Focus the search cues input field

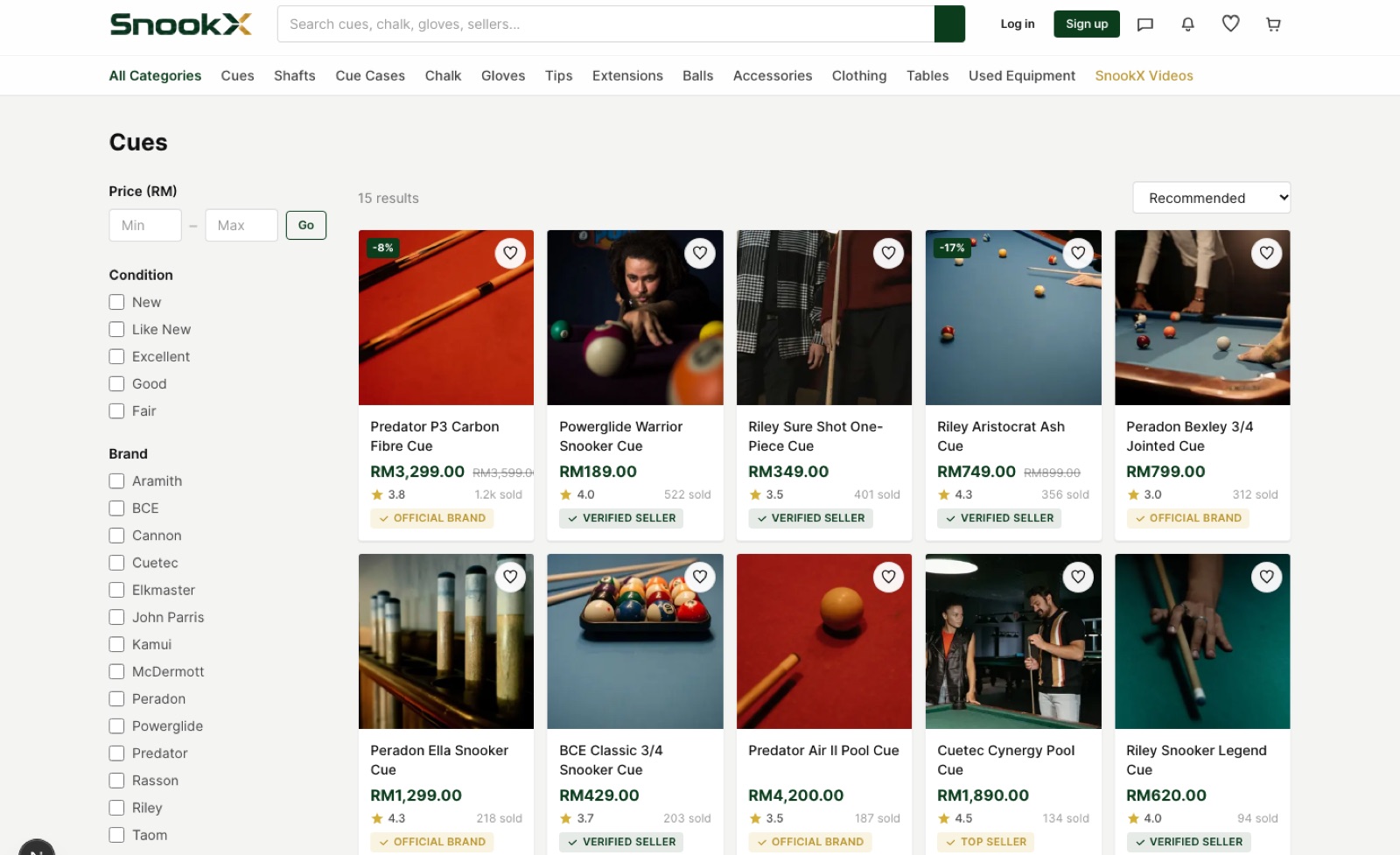click(605, 24)
